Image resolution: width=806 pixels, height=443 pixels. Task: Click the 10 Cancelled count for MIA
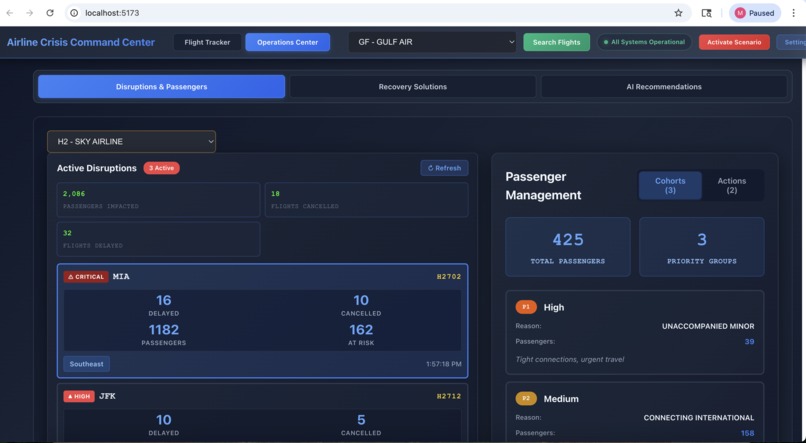tap(361, 300)
